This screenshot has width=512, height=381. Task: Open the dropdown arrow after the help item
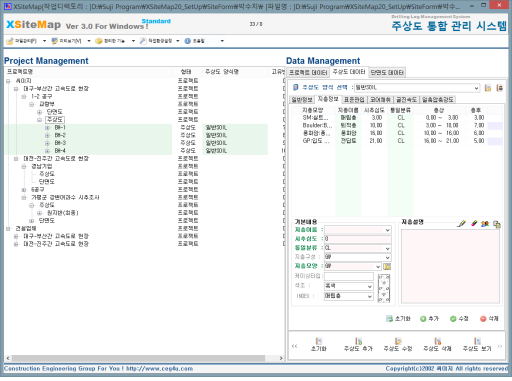[222, 41]
